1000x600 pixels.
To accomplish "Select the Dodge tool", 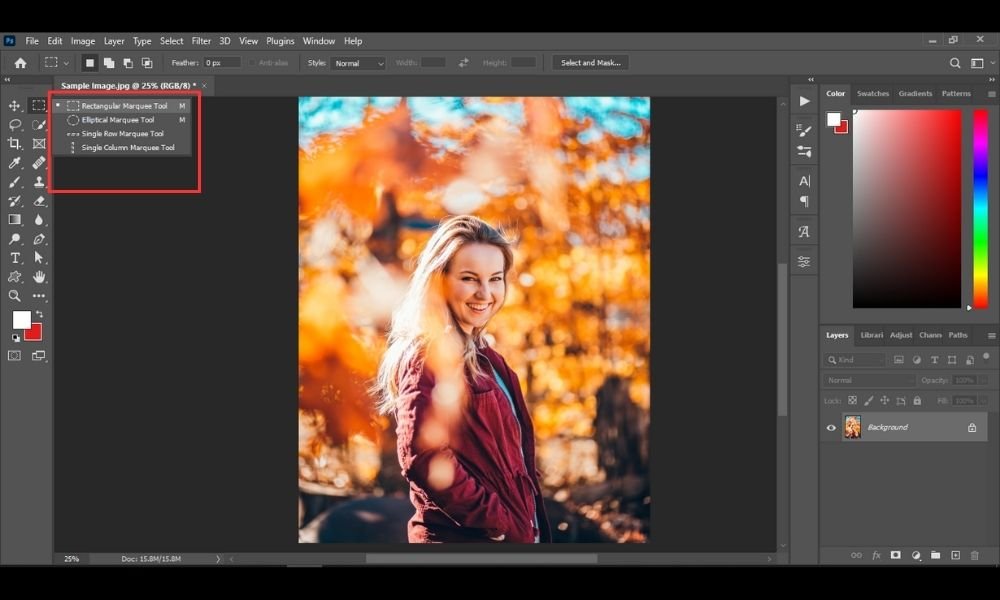I will [x=15, y=239].
